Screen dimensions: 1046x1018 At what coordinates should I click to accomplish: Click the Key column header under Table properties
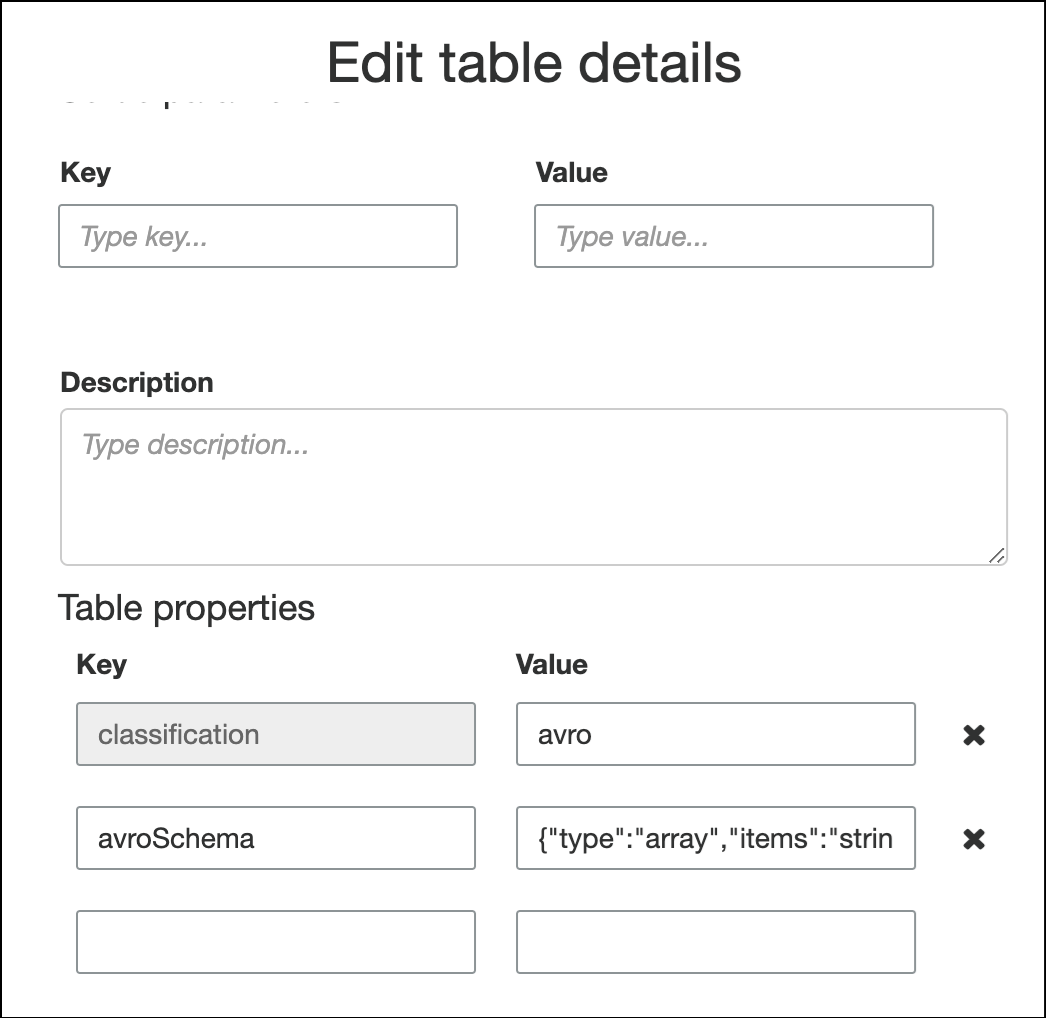pyautogui.click(x=100, y=664)
